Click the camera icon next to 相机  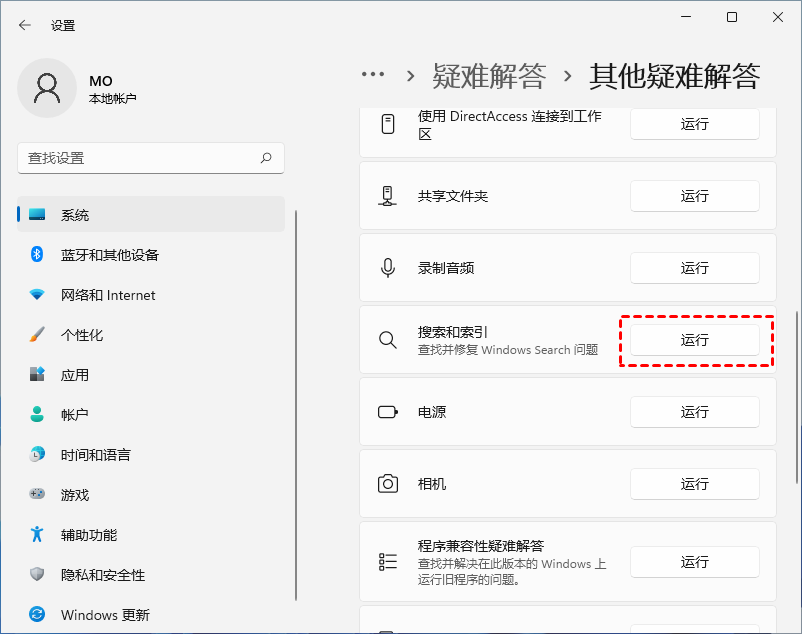click(387, 484)
